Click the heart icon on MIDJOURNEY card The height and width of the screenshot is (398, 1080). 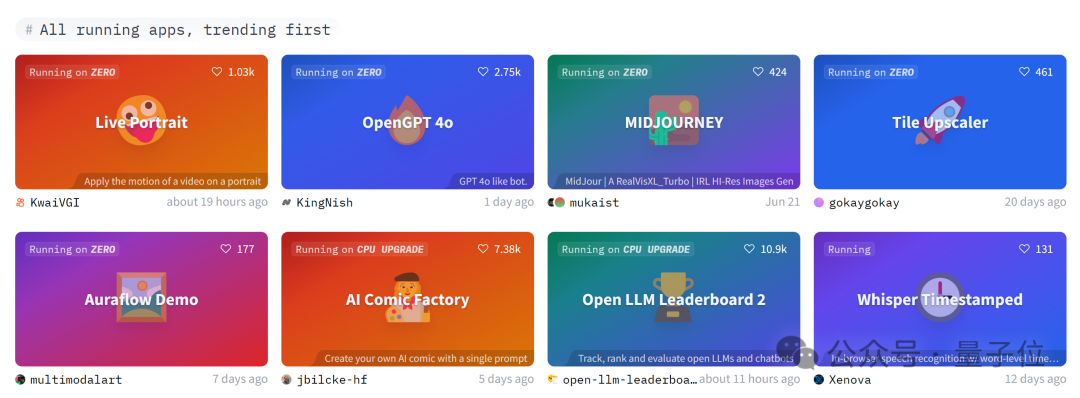tap(758, 72)
